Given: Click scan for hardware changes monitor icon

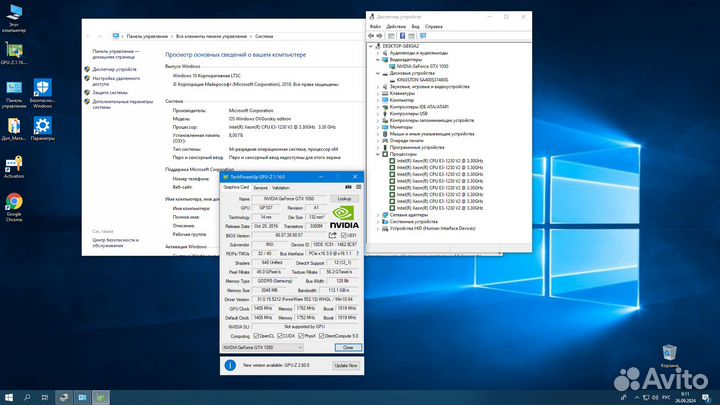Looking at the screenshot, I should click(423, 36).
